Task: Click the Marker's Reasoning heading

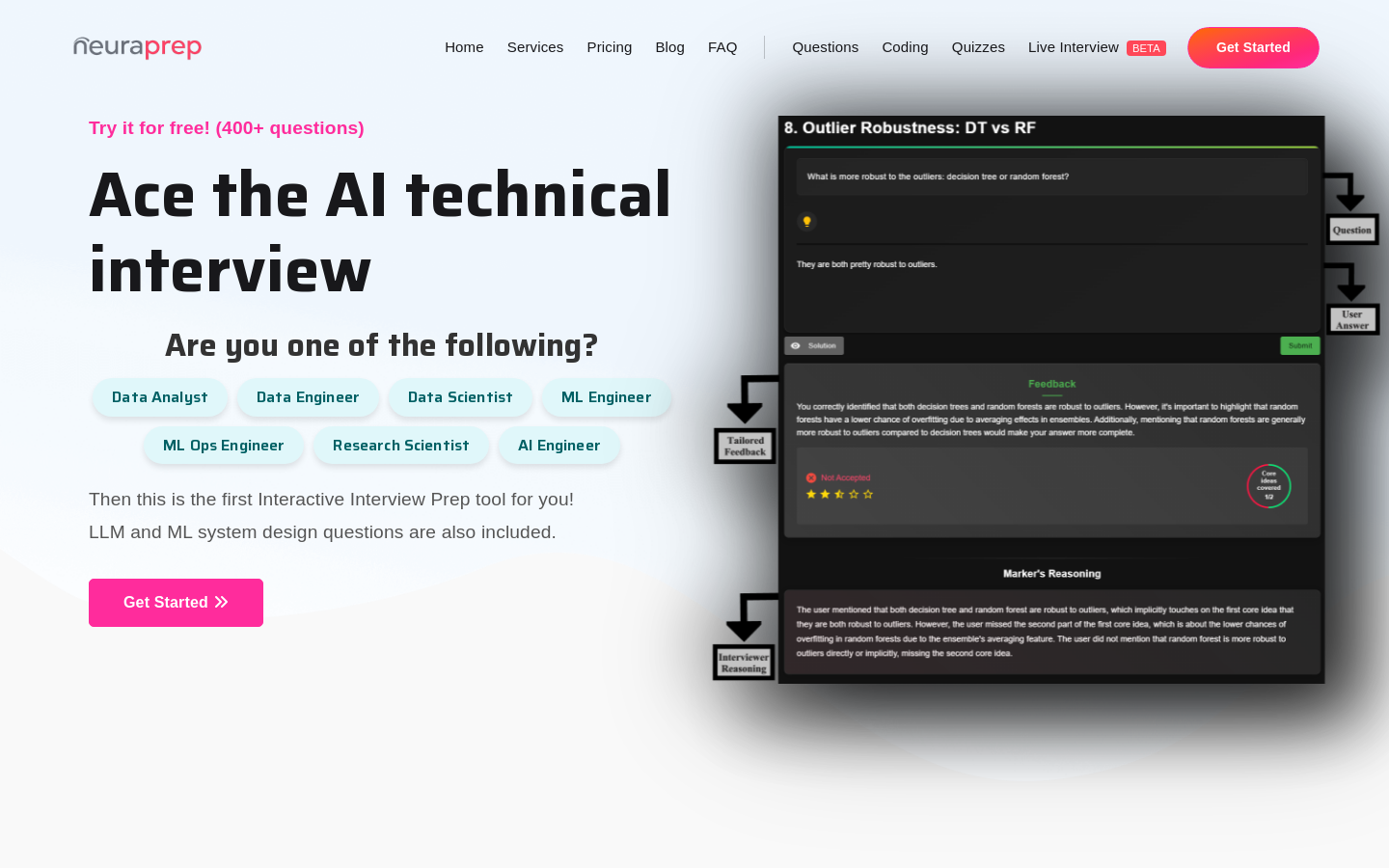Action: point(1051,573)
